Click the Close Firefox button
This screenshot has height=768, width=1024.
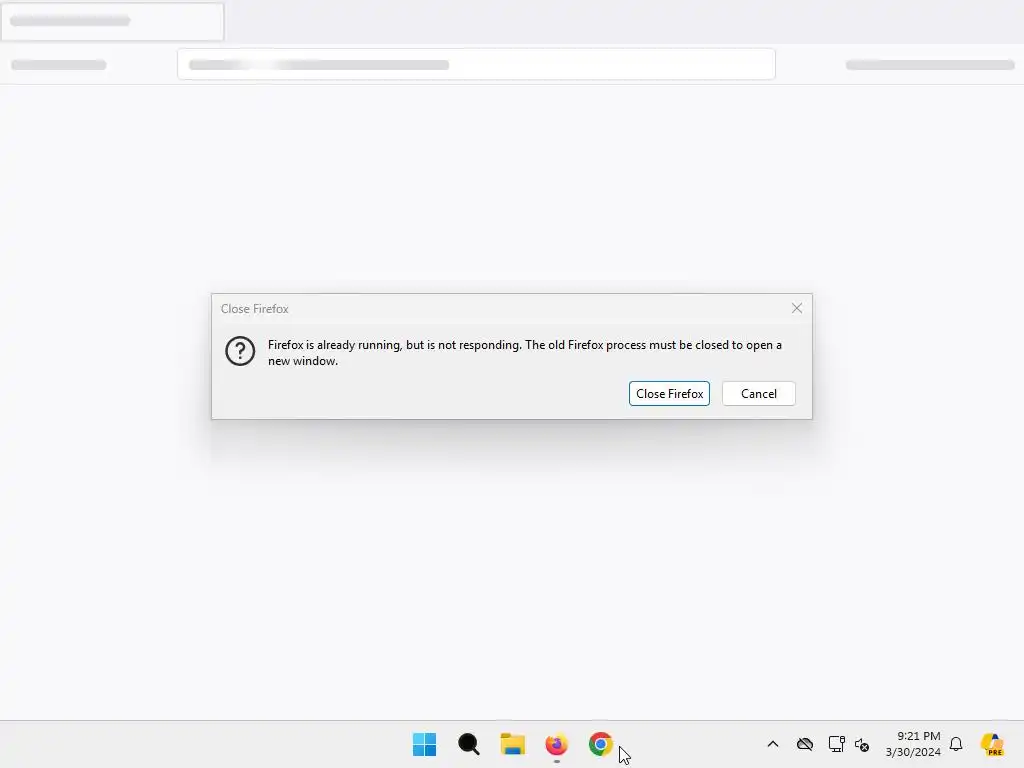pos(669,394)
